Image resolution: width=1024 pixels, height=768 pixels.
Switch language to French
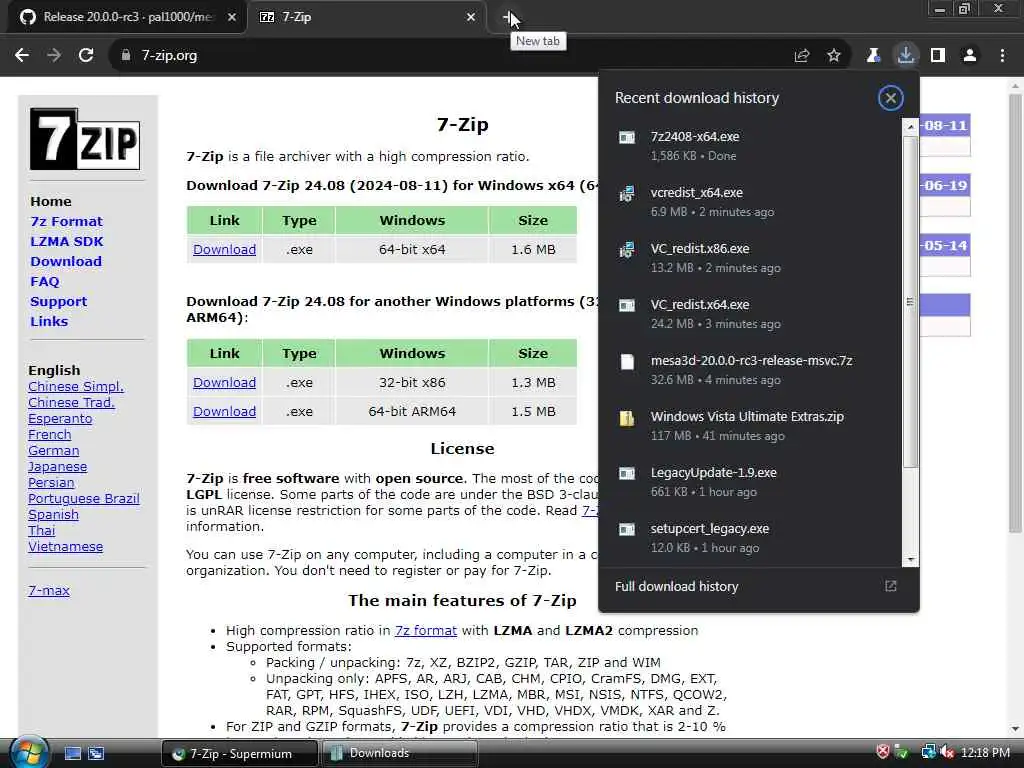pyautogui.click(x=50, y=434)
